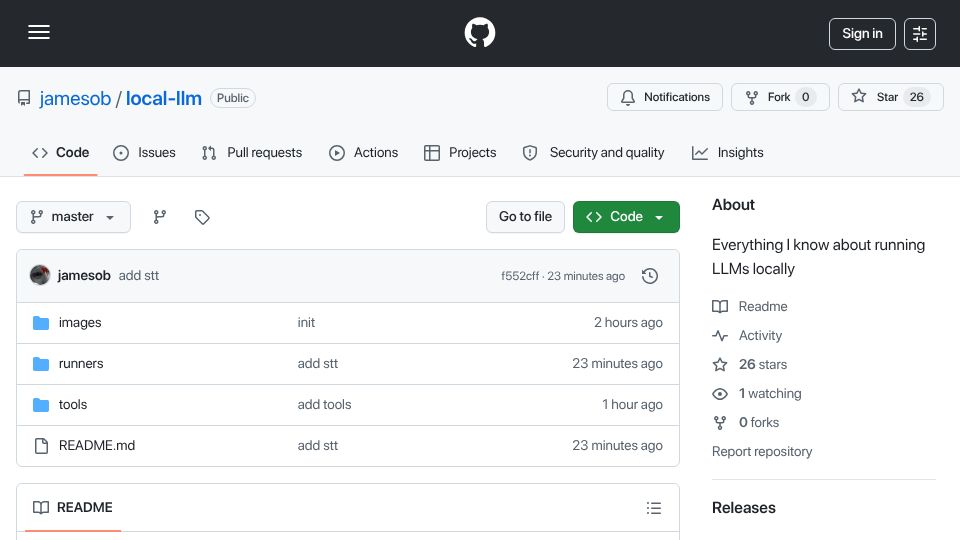View tags via the tag icon

tap(202, 217)
